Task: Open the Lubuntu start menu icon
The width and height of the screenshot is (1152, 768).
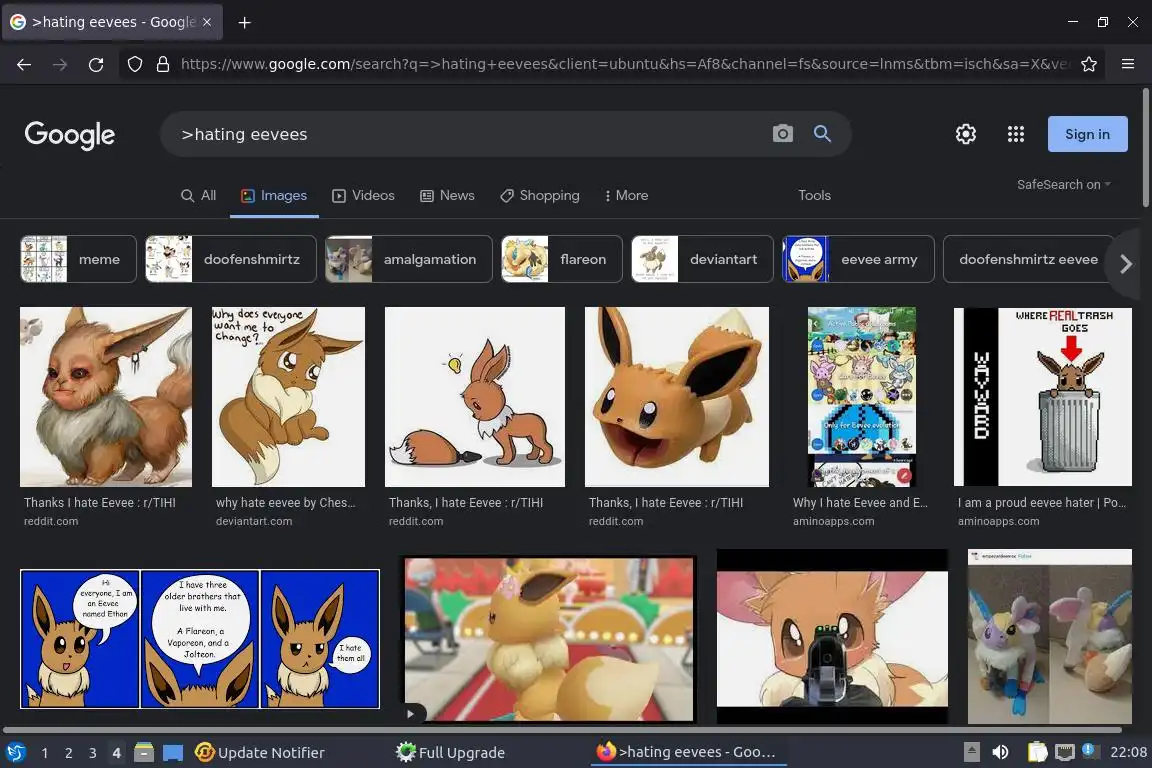Action: pos(16,752)
